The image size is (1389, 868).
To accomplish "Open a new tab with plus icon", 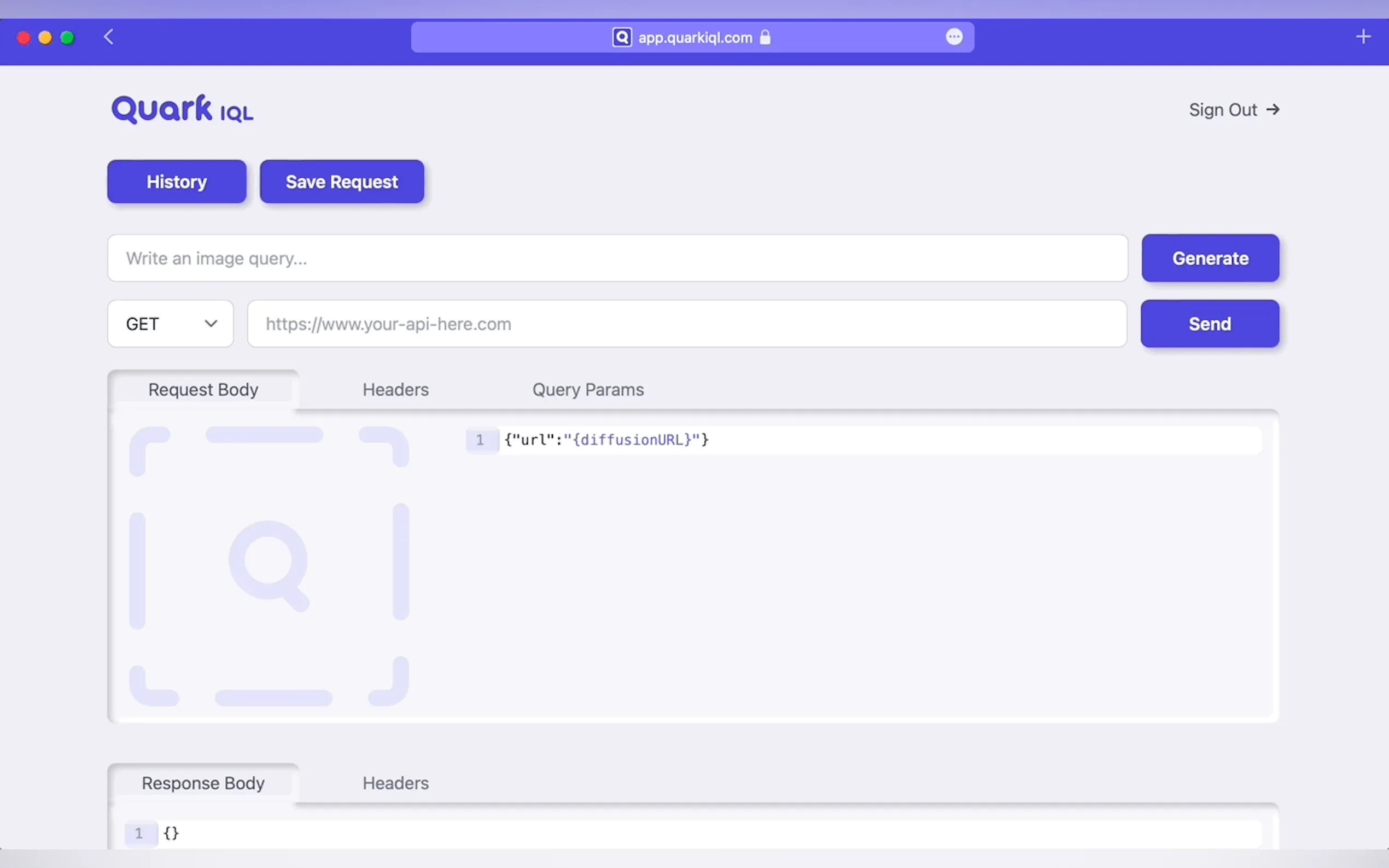I will point(1363,37).
